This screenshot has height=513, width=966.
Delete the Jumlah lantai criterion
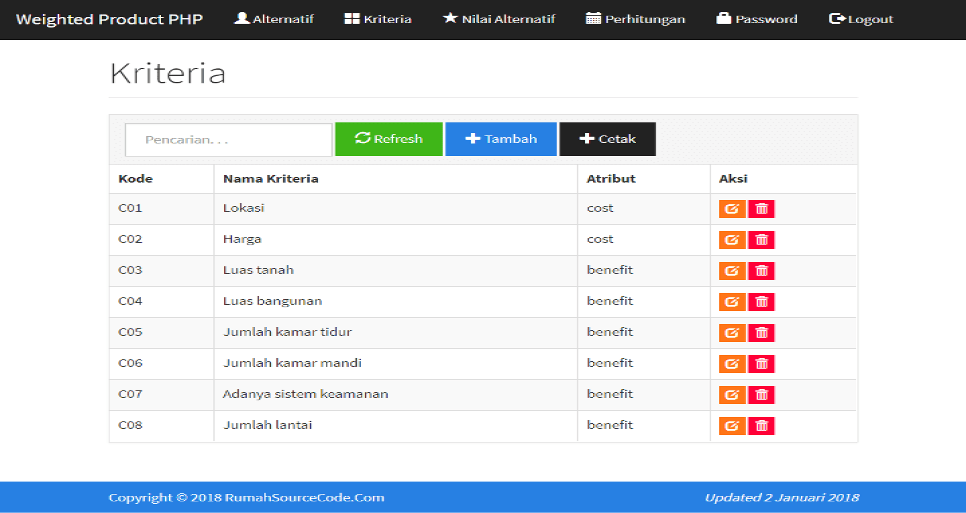click(x=761, y=426)
